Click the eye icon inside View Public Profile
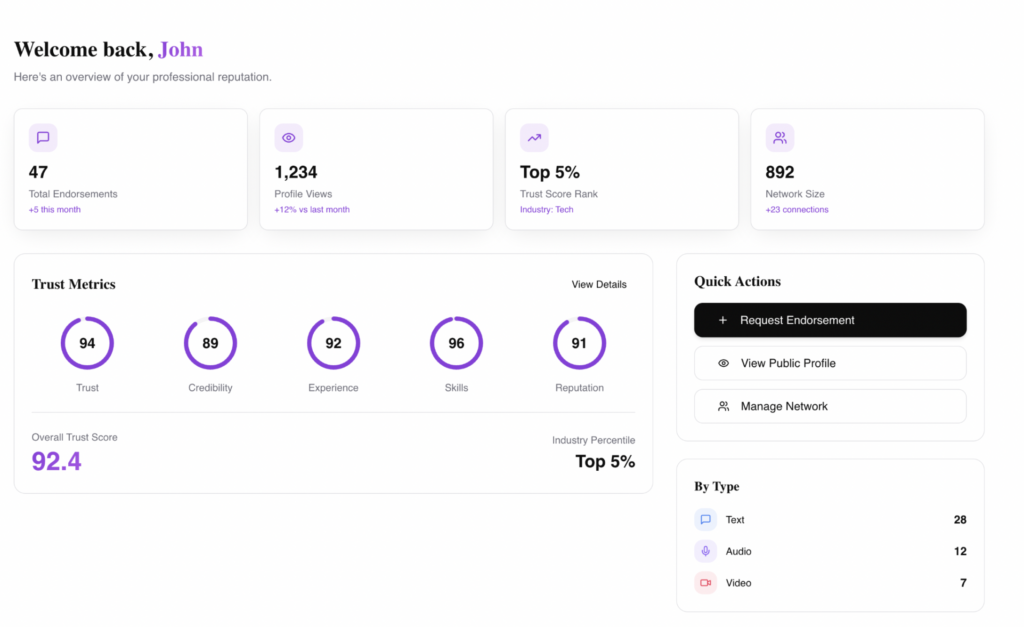Viewport: 1024px width, 627px height. click(723, 363)
